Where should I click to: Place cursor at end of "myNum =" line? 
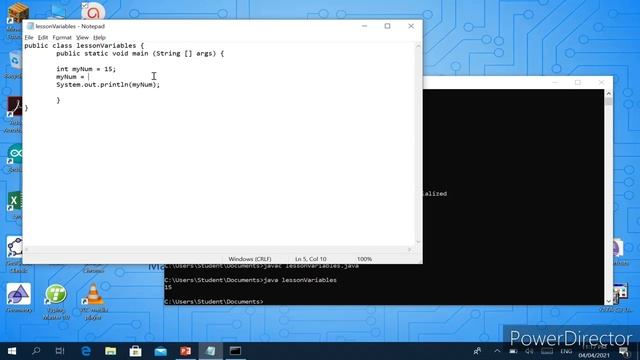point(88,77)
